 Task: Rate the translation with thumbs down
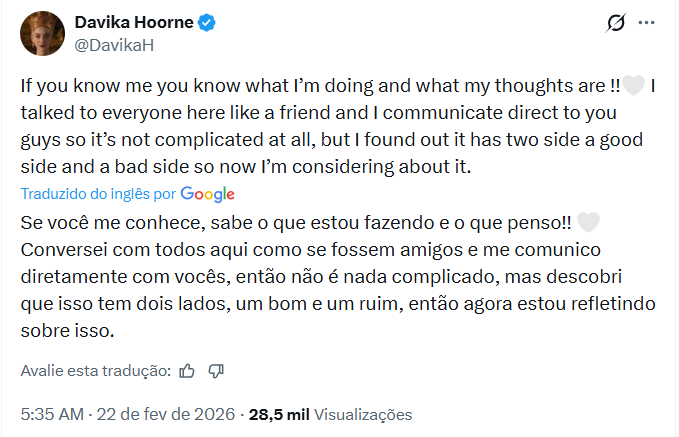coord(215,371)
